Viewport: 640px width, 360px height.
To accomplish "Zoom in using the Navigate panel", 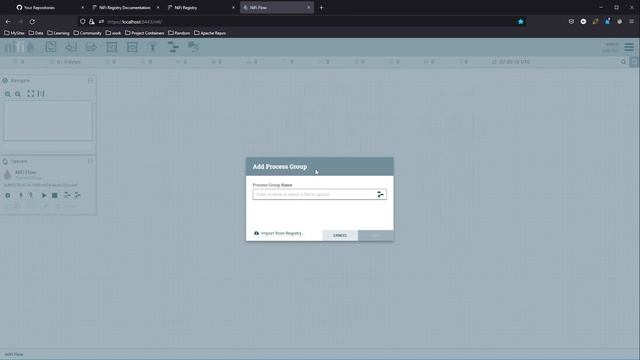I will (x=8, y=94).
